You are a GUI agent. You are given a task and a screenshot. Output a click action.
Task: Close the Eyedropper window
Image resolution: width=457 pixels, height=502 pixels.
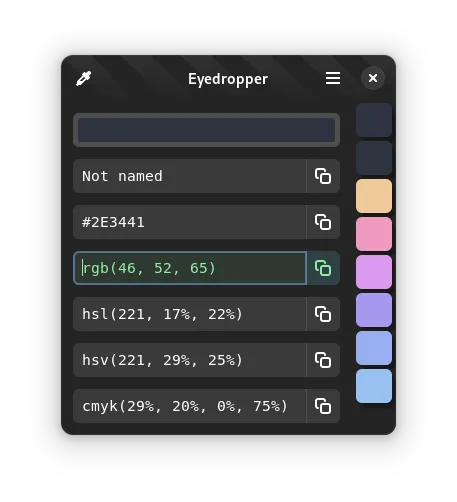click(373, 78)
